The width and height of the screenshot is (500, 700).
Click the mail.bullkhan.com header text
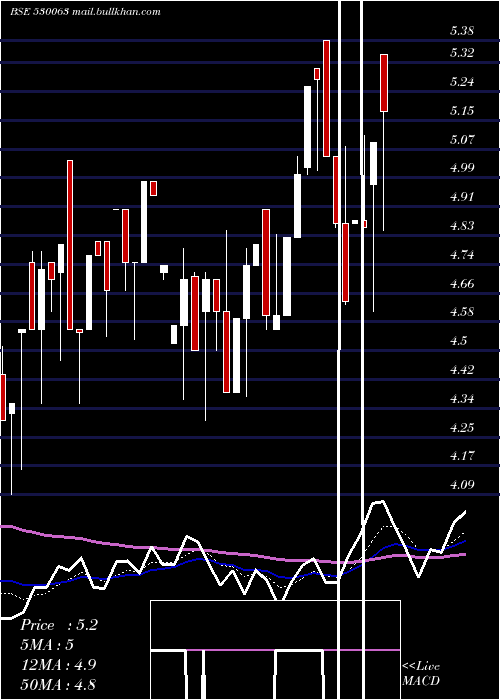click(116, 12)
